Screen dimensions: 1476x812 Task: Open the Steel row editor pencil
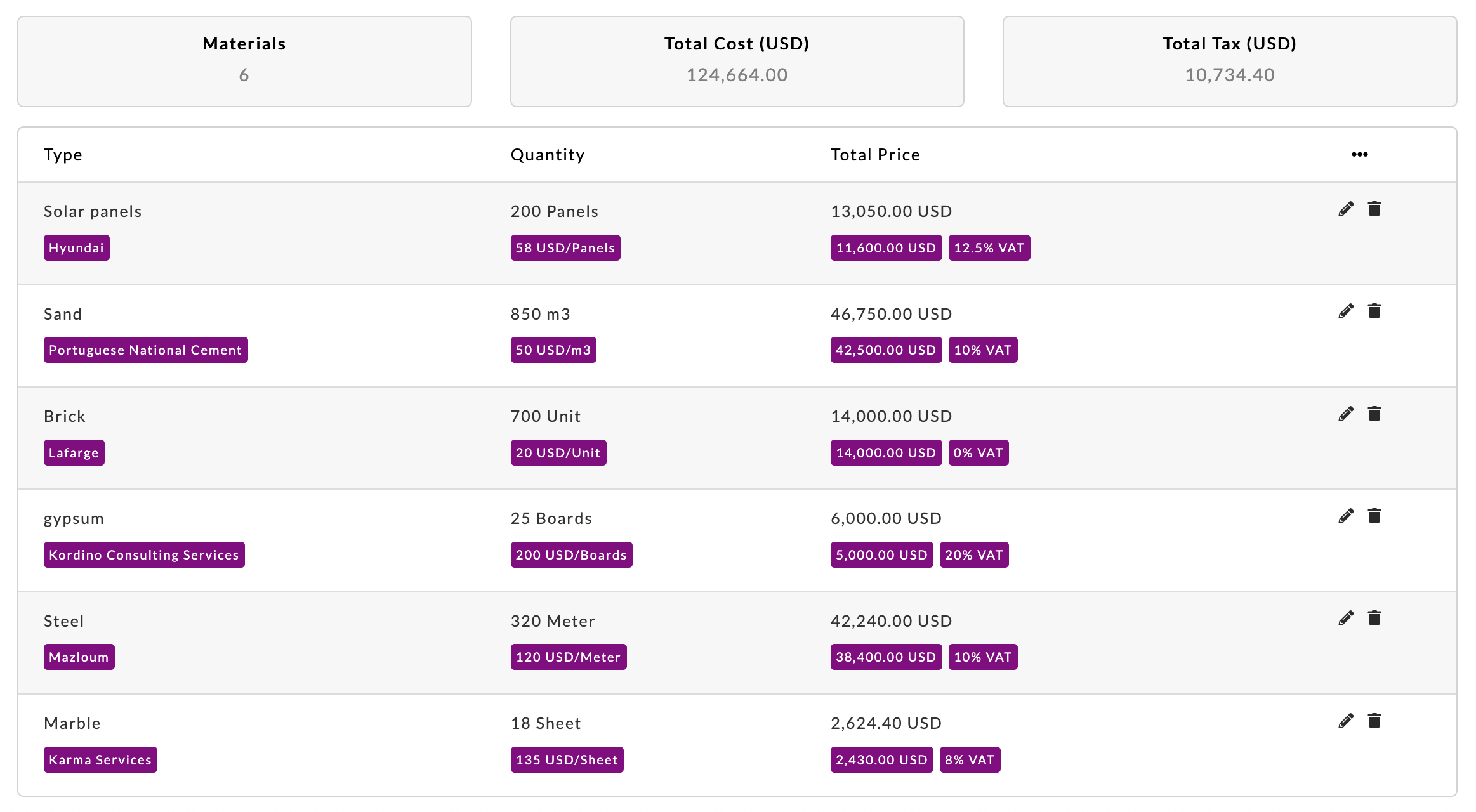[x=1345, y=619]
